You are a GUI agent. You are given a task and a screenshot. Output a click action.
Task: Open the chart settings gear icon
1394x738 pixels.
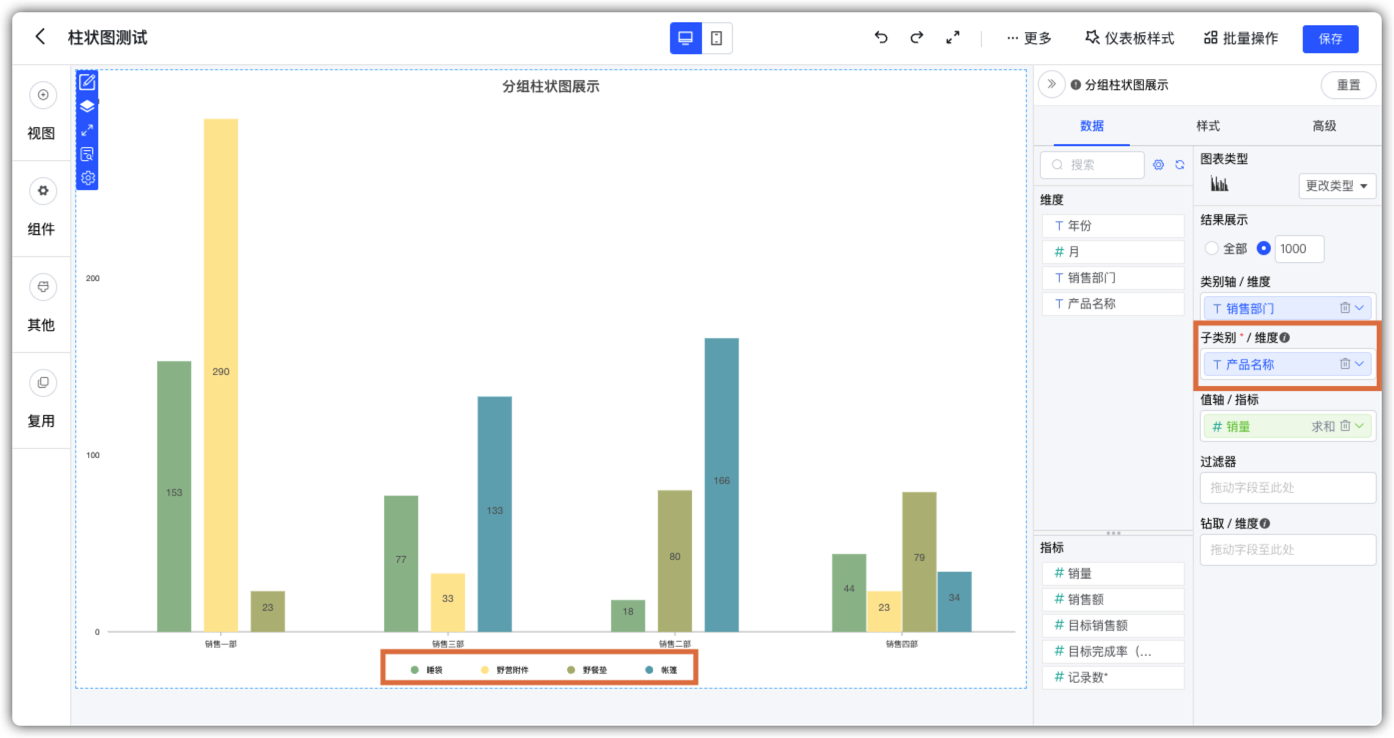click(x=87, y=178)
